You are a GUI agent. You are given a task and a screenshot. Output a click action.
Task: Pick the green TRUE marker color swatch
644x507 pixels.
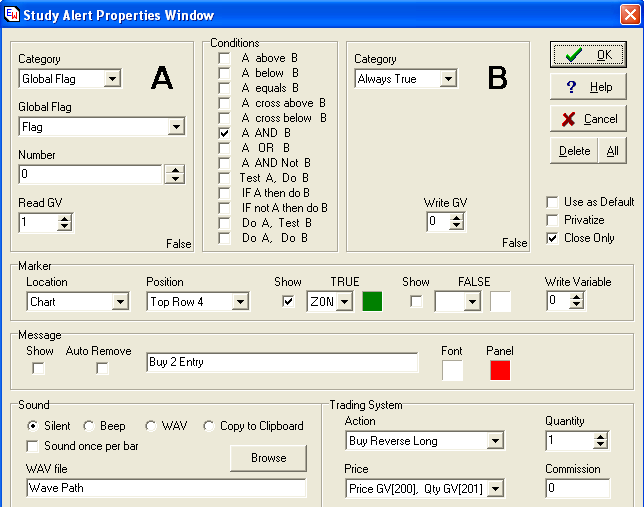pos(372,302)
